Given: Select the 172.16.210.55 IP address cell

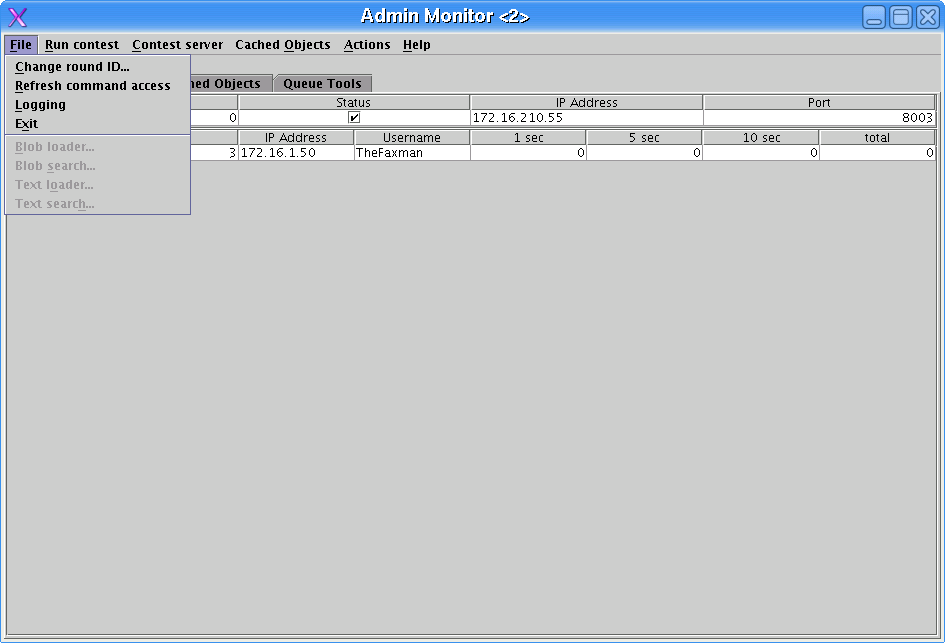Looking at the screenshot, I should point(586,118).
